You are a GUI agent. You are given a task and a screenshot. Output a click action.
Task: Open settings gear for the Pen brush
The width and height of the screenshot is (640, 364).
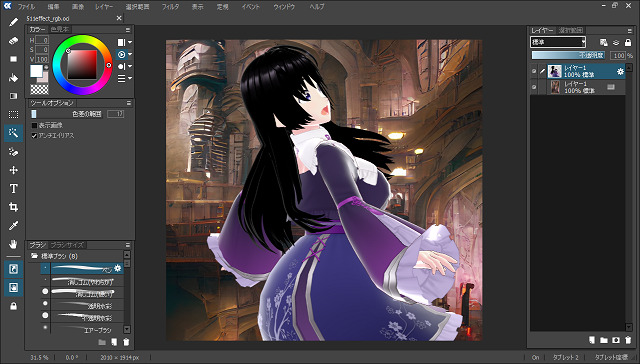[x=118, y=268]
